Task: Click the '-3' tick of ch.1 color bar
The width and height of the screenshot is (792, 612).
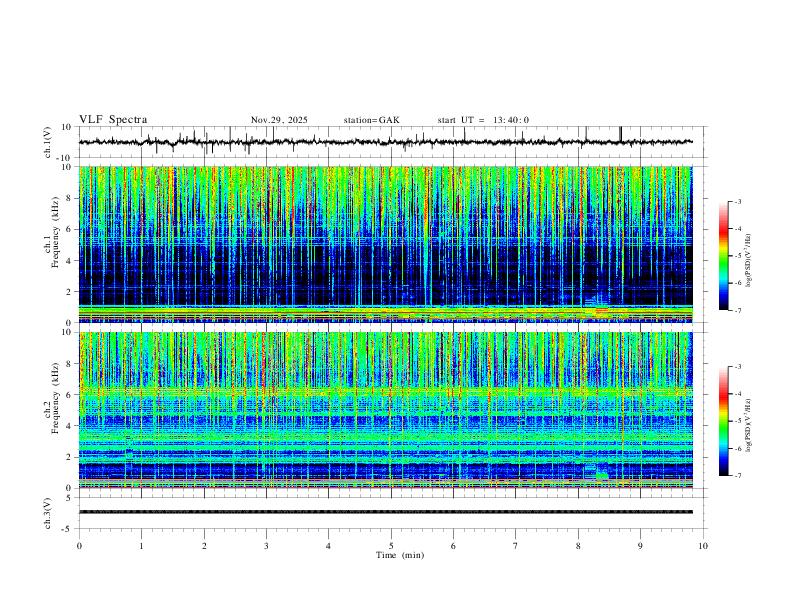Action: pos(737,202)
